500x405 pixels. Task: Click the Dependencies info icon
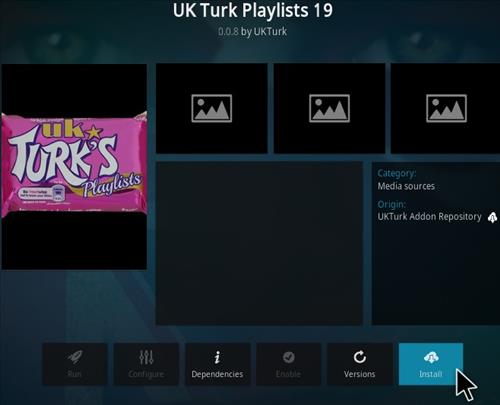(217, 357)
